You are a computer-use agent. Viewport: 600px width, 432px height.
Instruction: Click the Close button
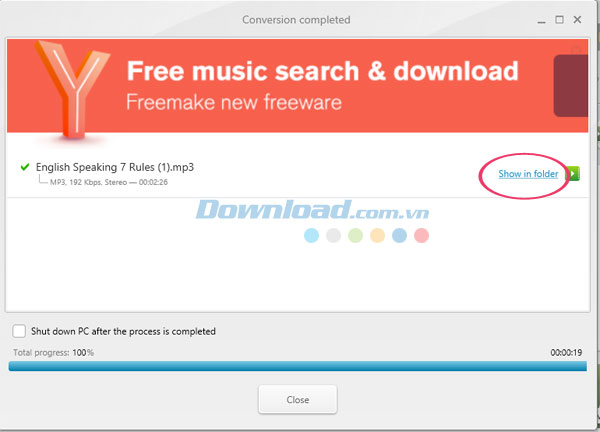[x=298, y=399]
